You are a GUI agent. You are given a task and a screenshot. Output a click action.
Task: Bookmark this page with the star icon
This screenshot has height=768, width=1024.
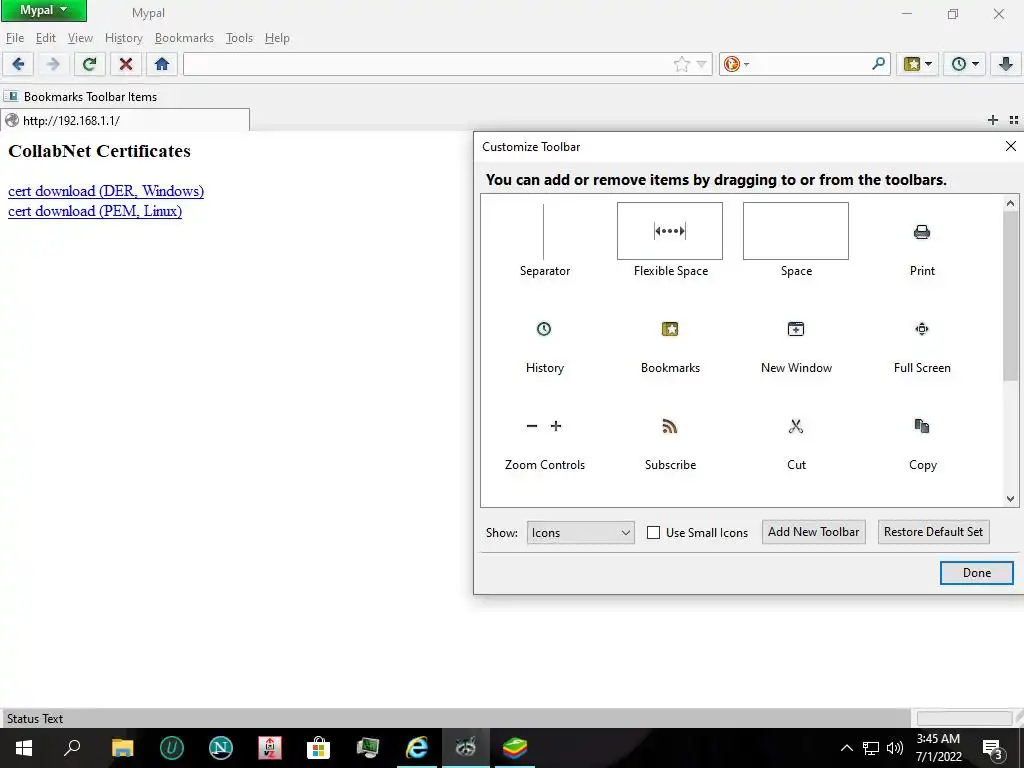[x=681, y=64]
